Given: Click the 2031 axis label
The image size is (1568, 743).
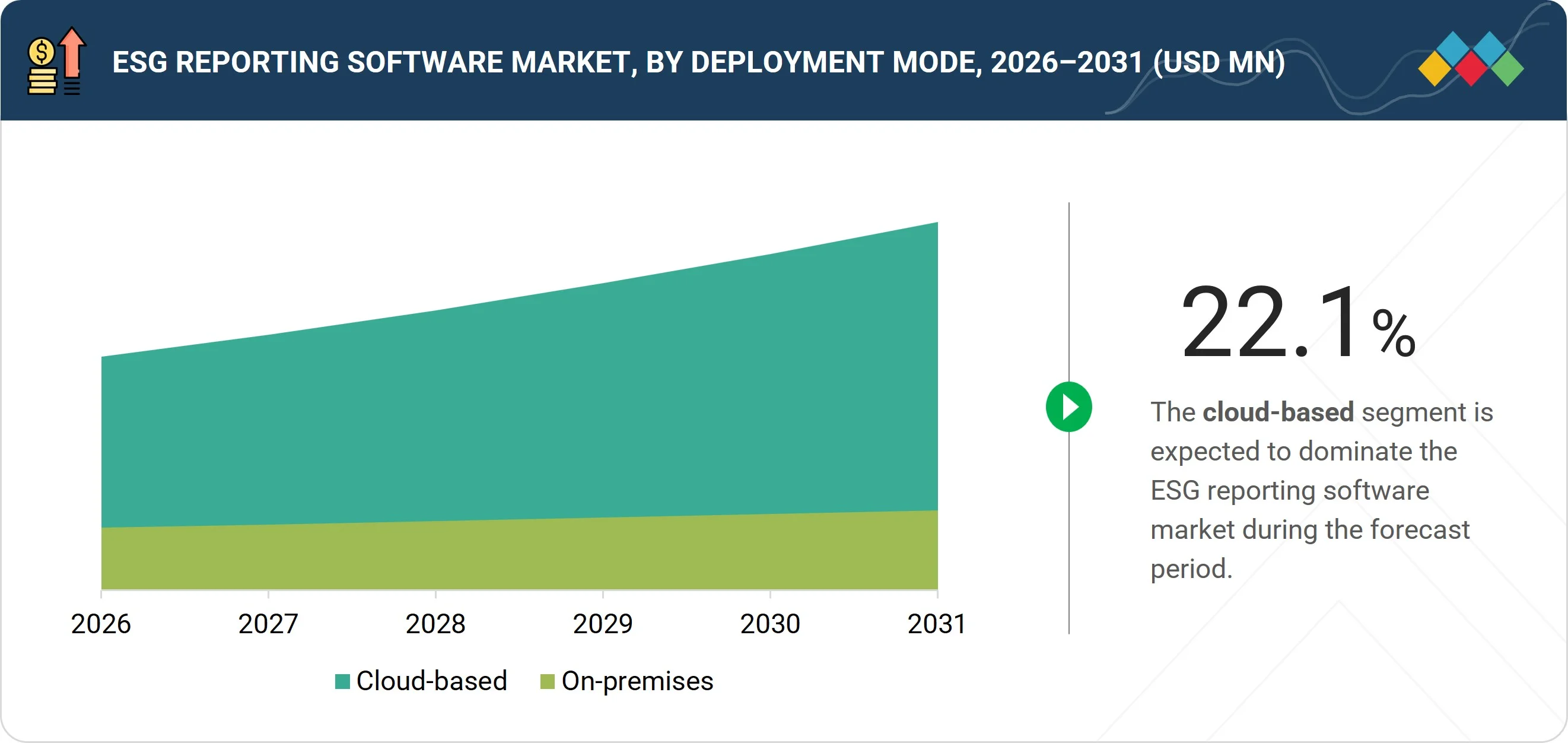Looking at the screenshot, I should pos(937,624).
